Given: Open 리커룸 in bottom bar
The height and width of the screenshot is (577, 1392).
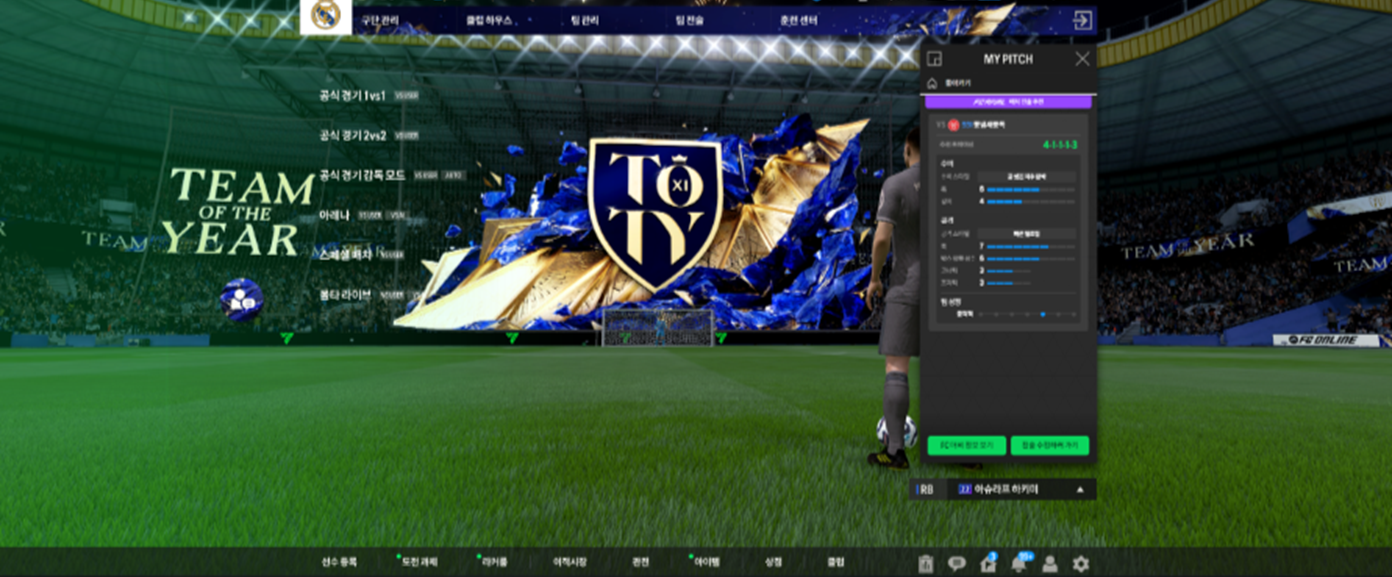Looking at the screenshot, I should tap(495, 562).
